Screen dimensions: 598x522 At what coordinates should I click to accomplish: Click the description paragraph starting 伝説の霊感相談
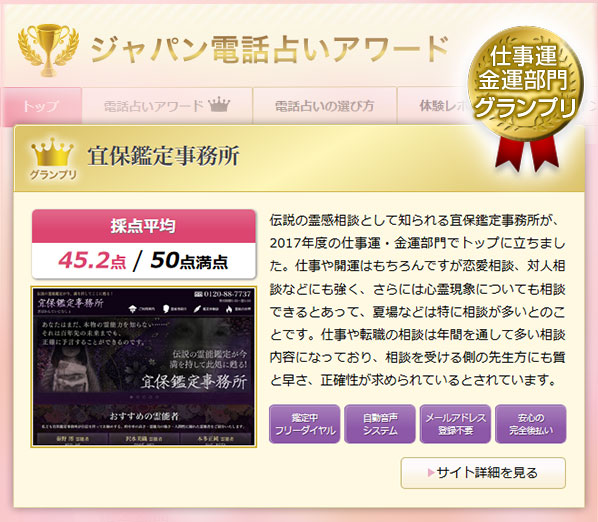click(x=418, y=300)
